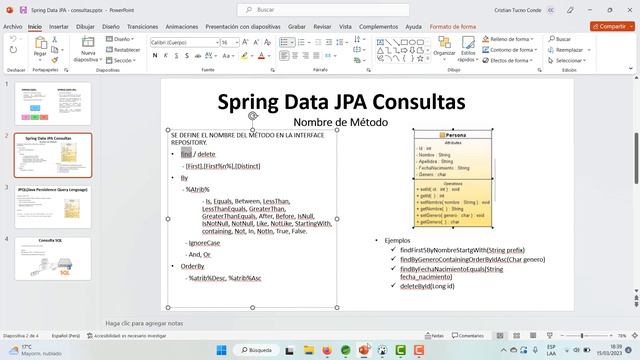
Task: Click the PowerPoint icon in the taskbar
Action: (x=364, y=350)
